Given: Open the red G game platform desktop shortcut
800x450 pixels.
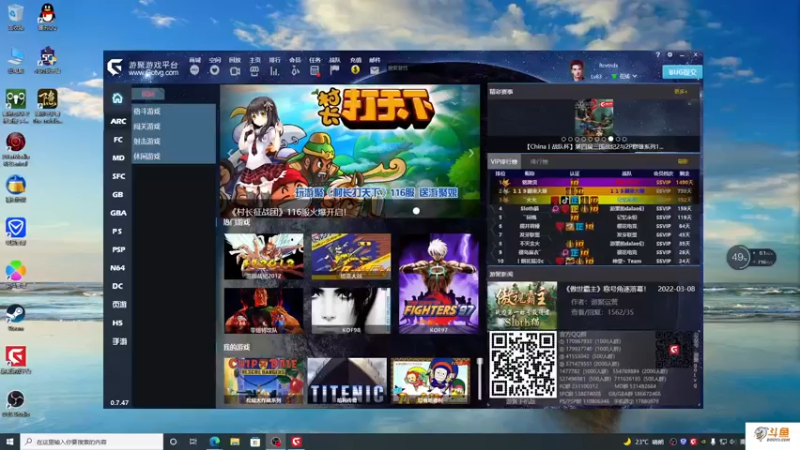Looking at the screenshot, I should [x=16, y=360].
